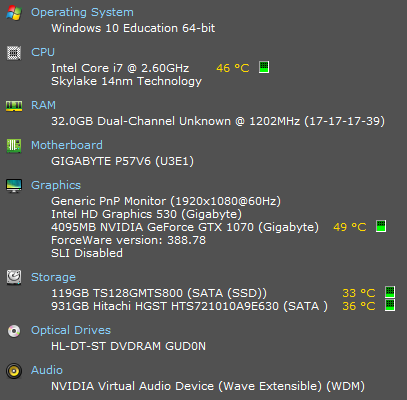Click the monitor Graphics icon
Viewport: 407px width, 400px height.
coord(14,186)
